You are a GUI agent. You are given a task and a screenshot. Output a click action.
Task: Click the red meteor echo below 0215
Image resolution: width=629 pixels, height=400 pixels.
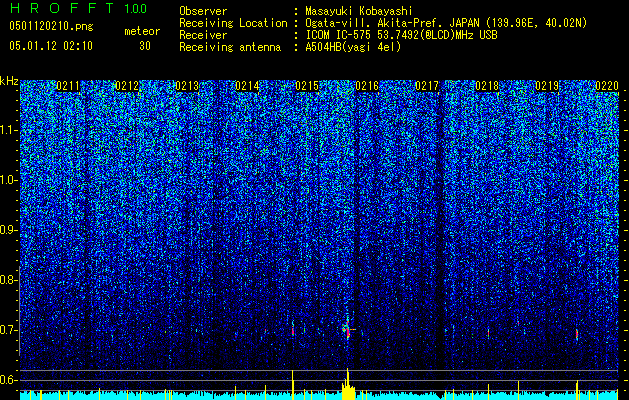293,331
